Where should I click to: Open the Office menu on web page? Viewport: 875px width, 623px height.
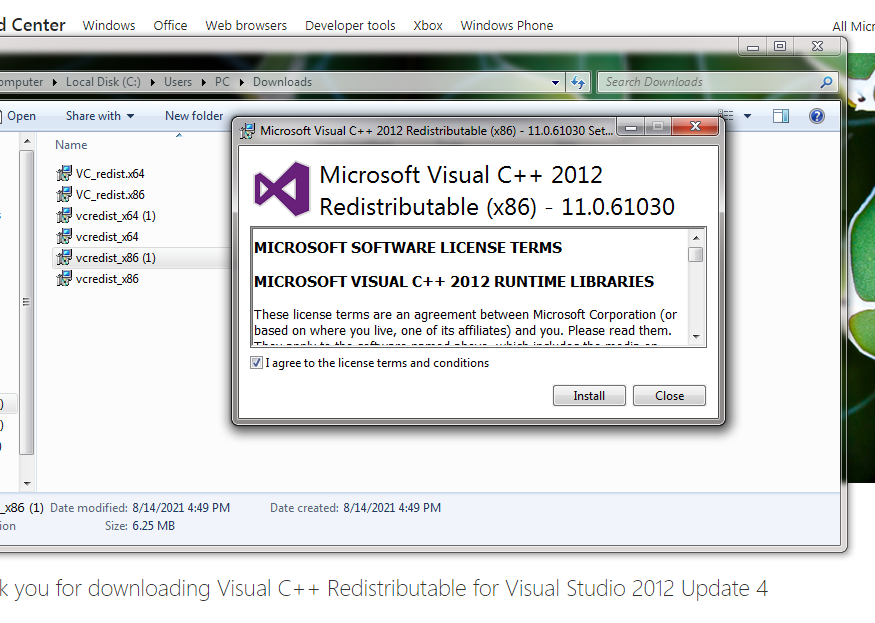click(x=170, y=26)
